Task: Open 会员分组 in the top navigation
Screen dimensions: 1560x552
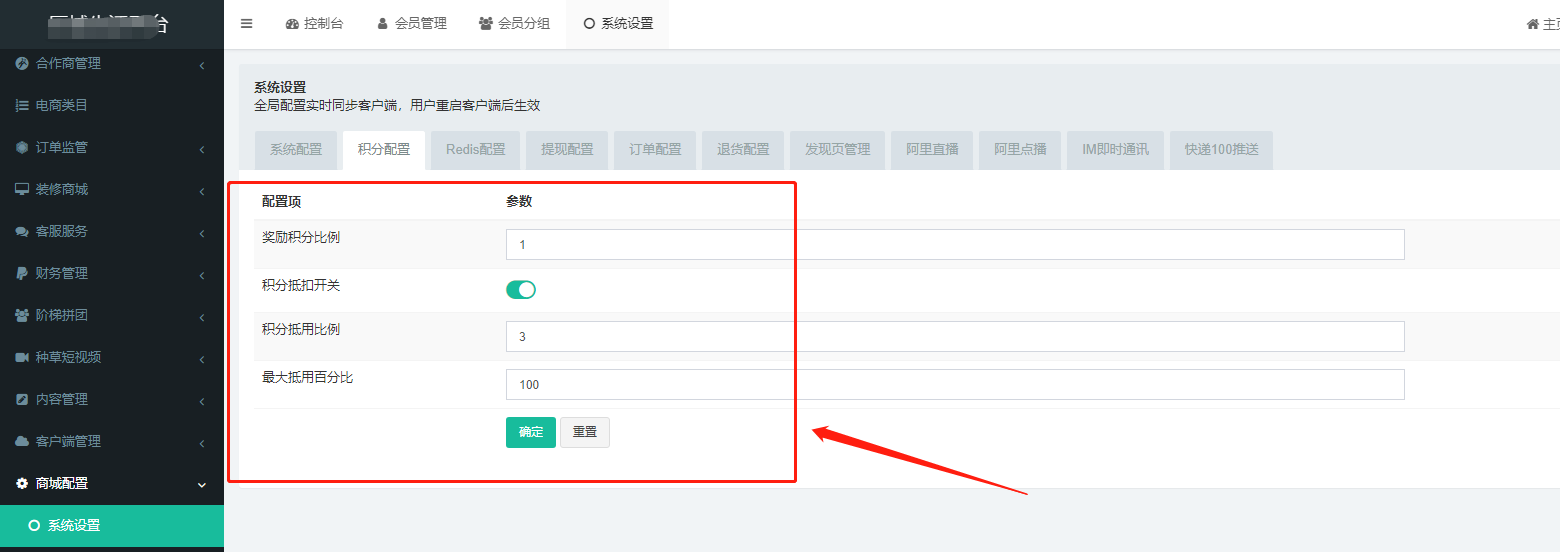Action: [x=514, y=24]
